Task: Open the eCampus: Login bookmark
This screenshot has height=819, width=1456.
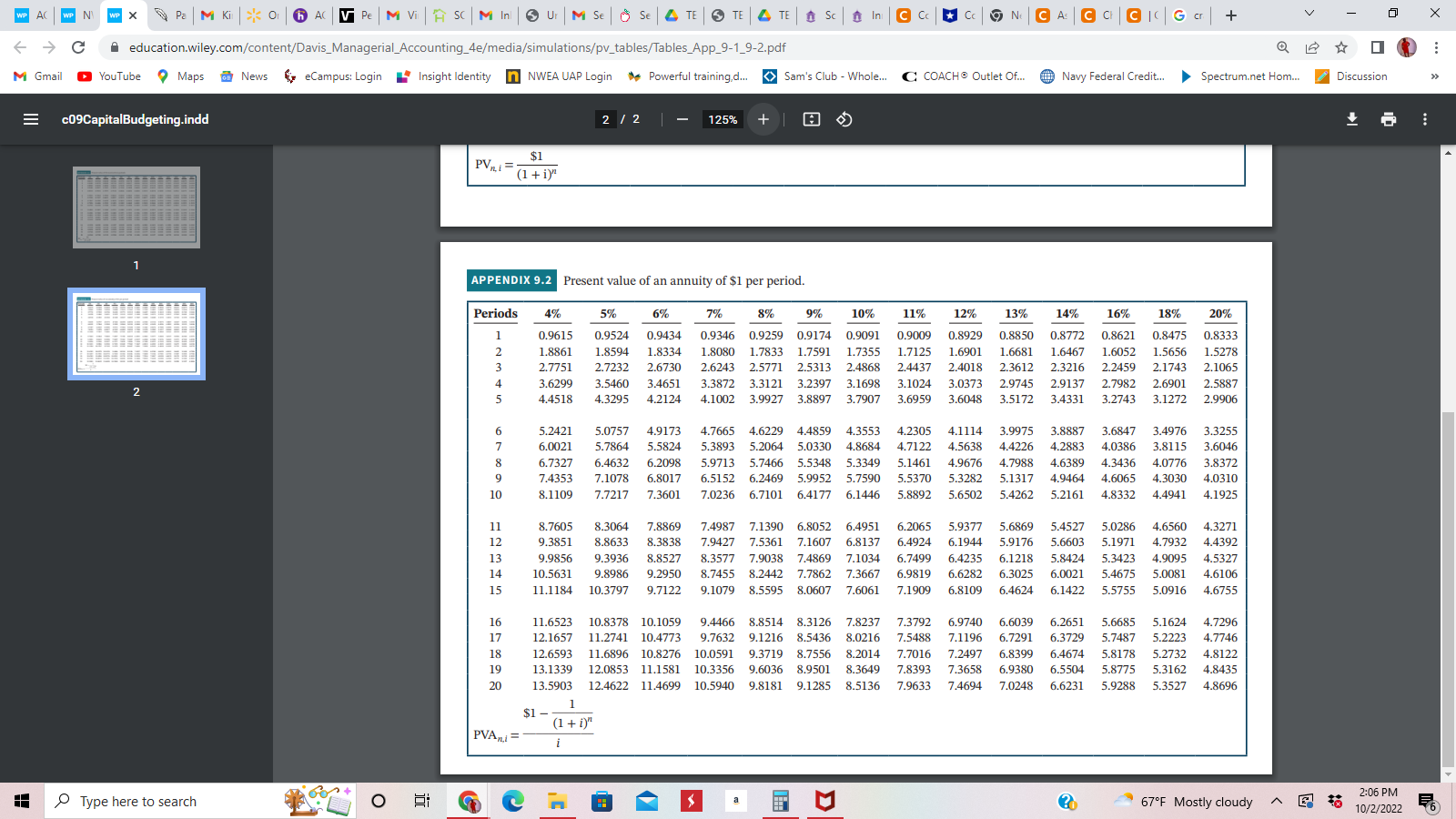Action: (x=333, y=76)
